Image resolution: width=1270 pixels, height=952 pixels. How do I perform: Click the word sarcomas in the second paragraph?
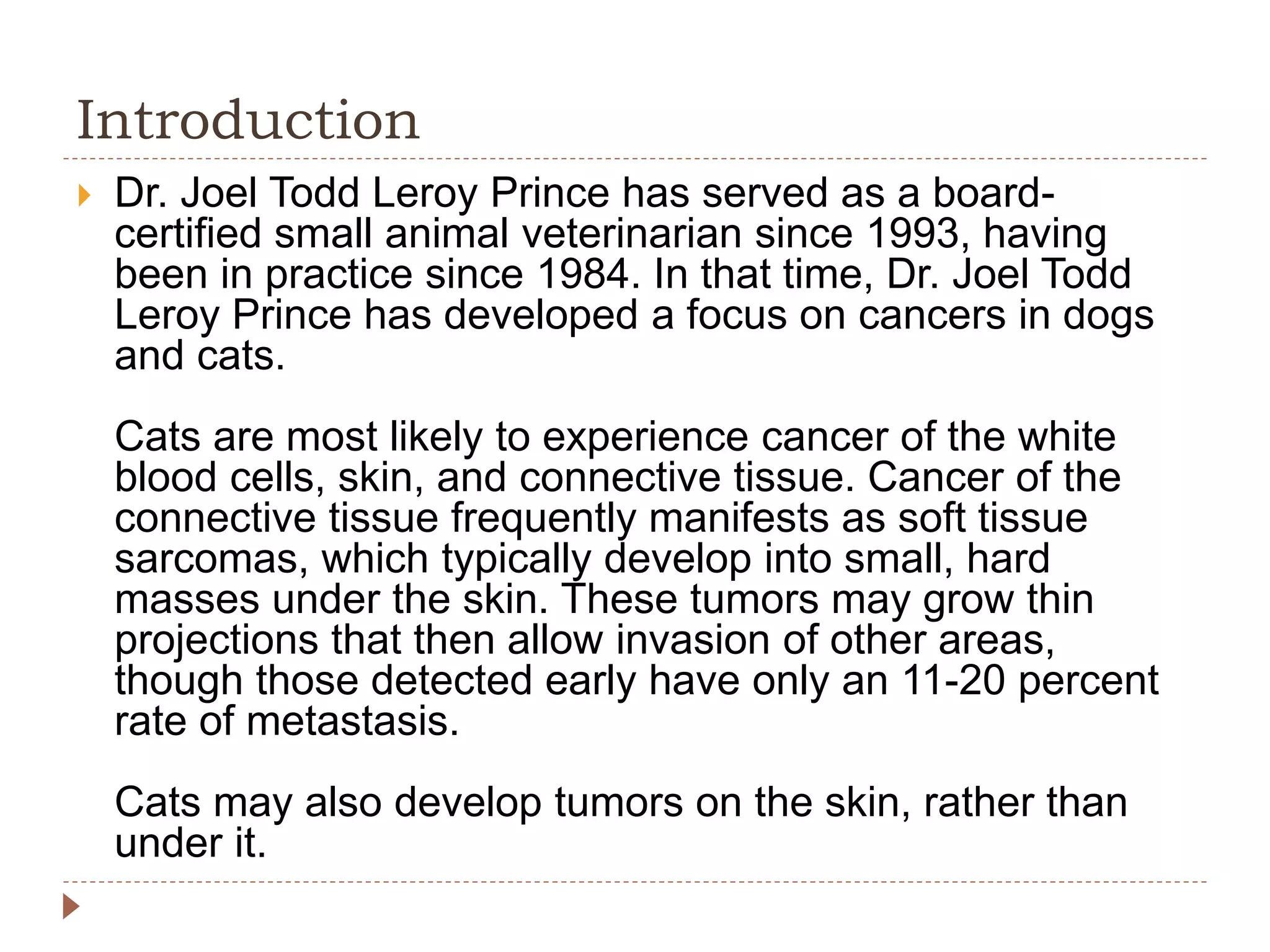[x=211, y=560]
